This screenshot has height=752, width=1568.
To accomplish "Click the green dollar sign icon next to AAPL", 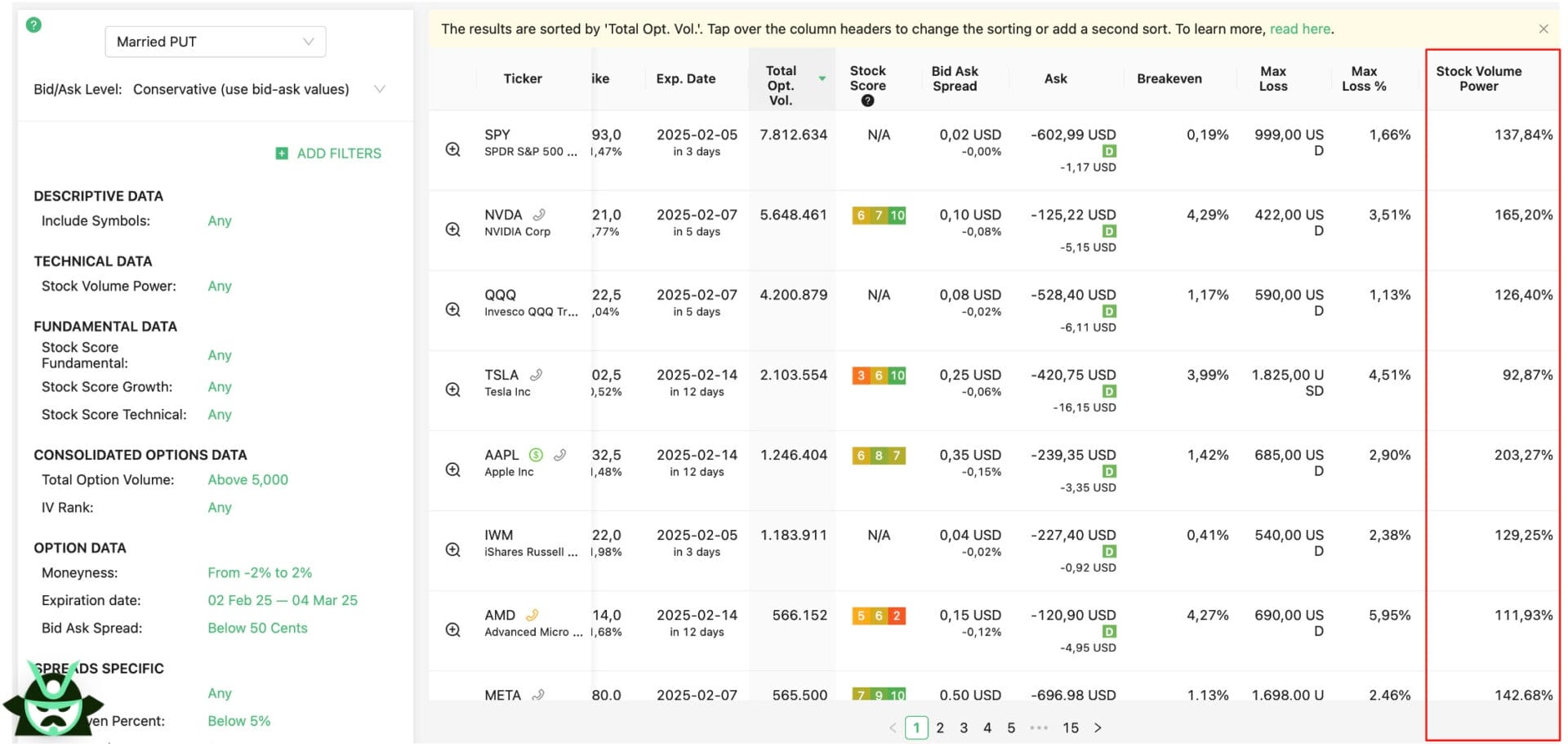I will coord(537,454).
